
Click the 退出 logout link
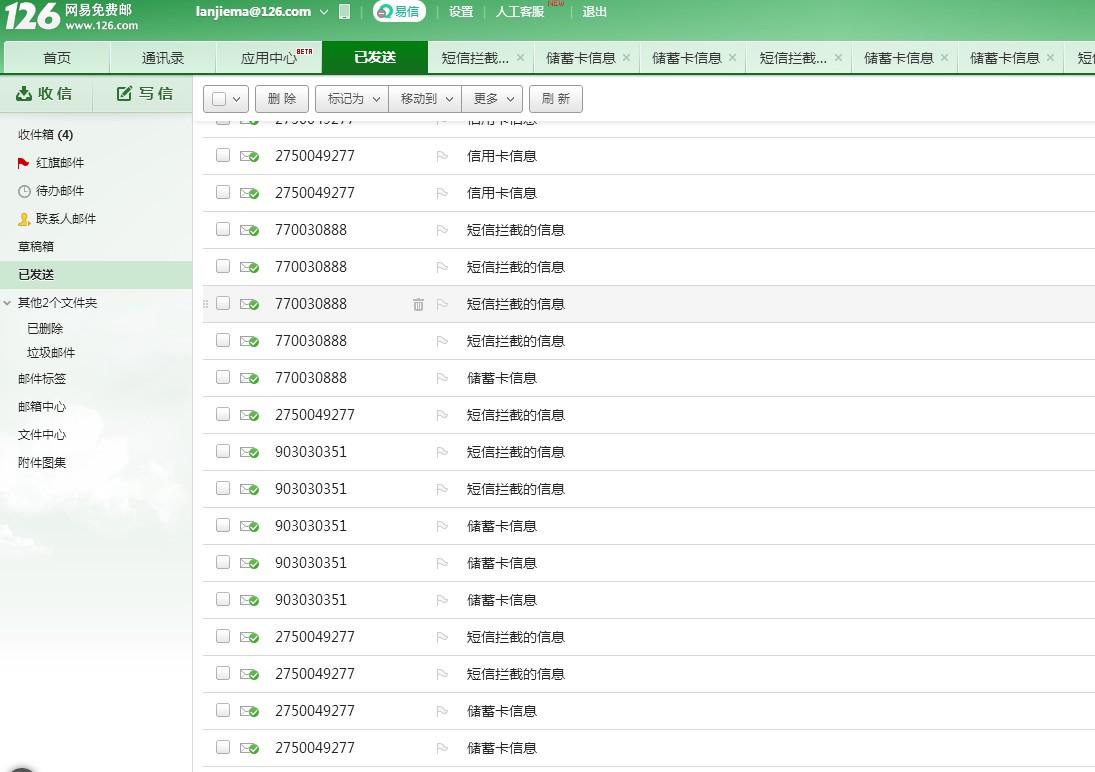tap(594, 11)
